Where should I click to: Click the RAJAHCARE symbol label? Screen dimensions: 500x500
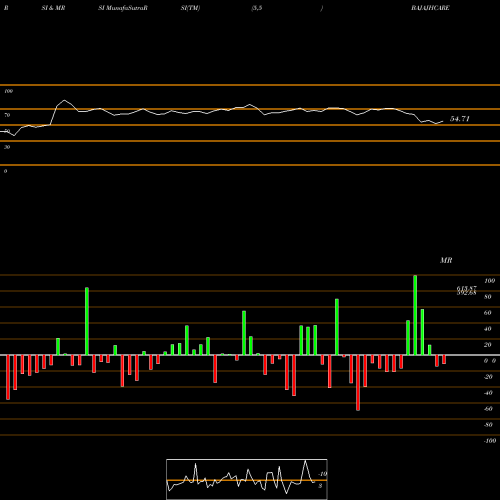430,8
